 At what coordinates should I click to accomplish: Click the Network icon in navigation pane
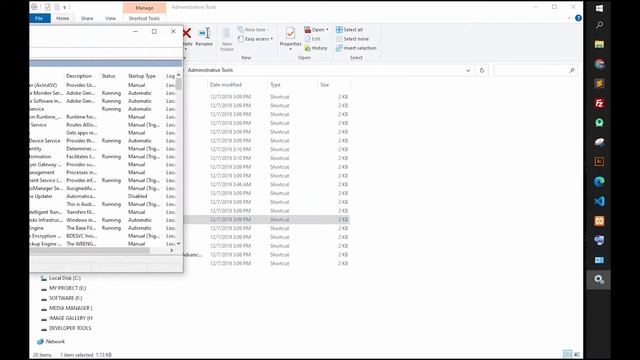pos(40,342)
